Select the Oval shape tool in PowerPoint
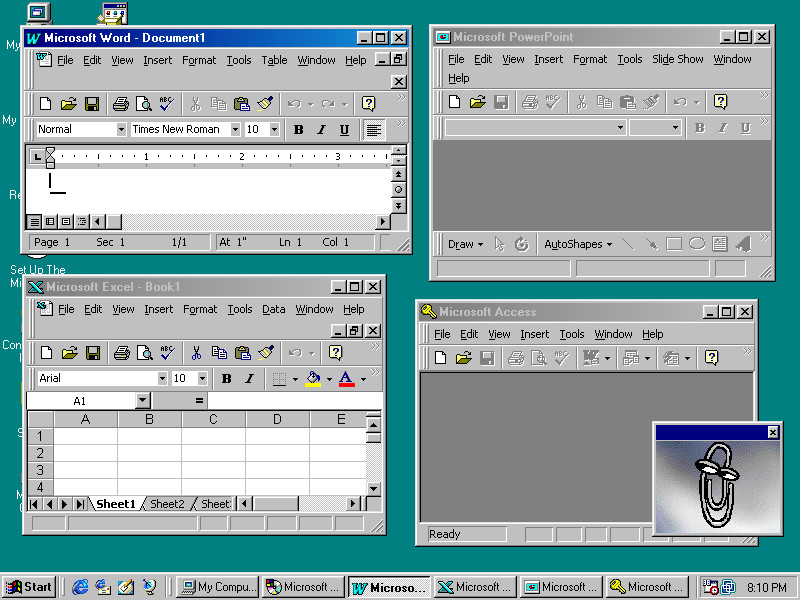 click(x=697, y=244)
